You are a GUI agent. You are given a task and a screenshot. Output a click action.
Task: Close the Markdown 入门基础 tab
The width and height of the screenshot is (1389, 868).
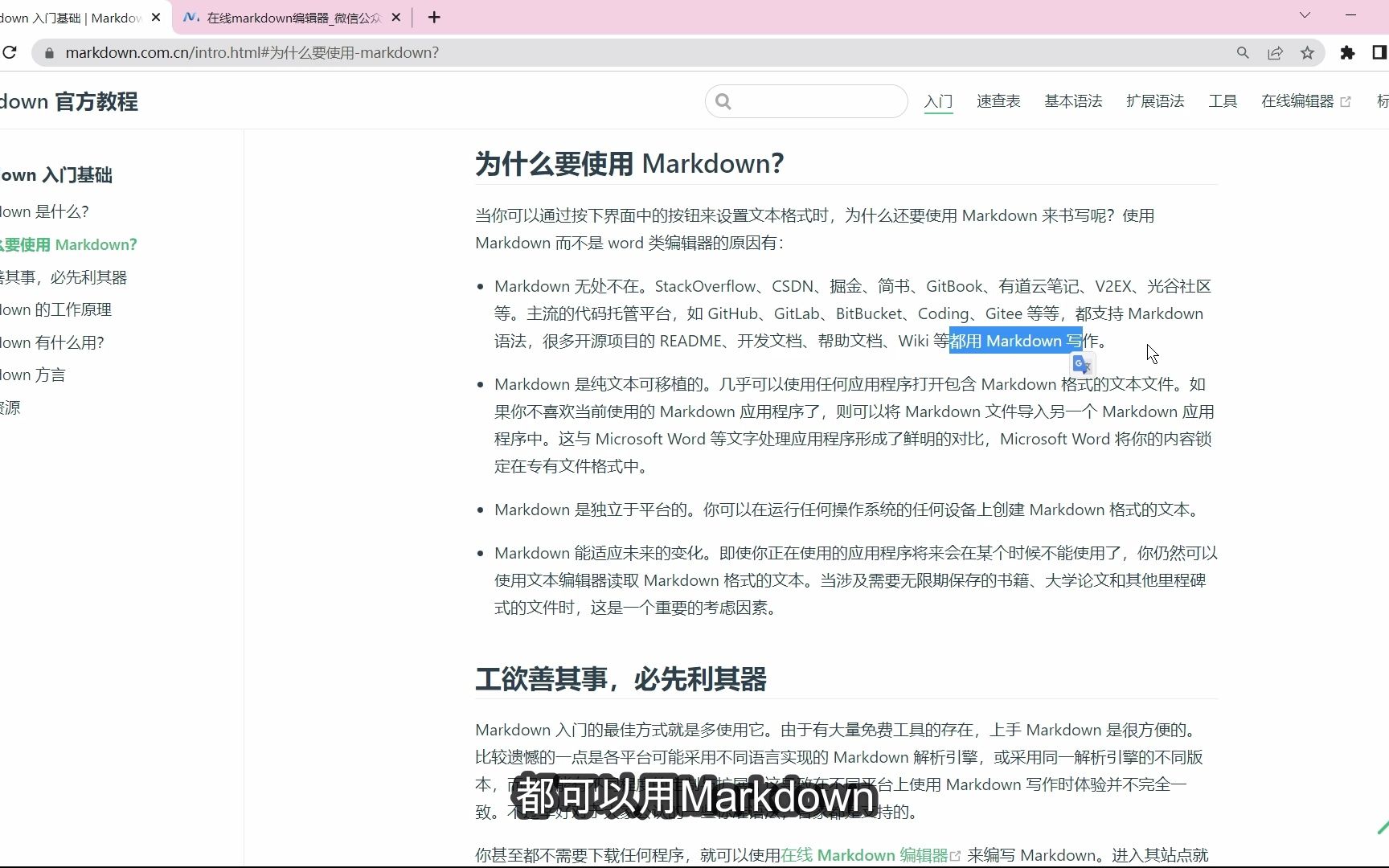click(x=156, y=17)
